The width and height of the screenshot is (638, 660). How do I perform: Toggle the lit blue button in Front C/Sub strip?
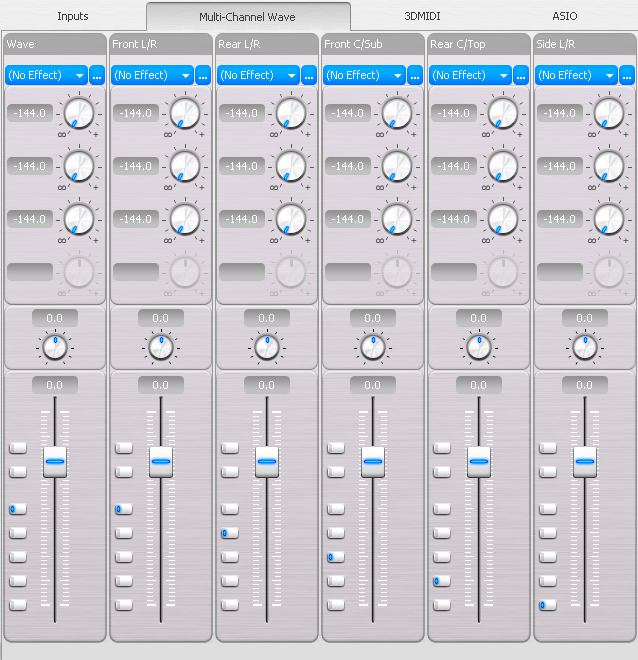click(x=335, y=557)
